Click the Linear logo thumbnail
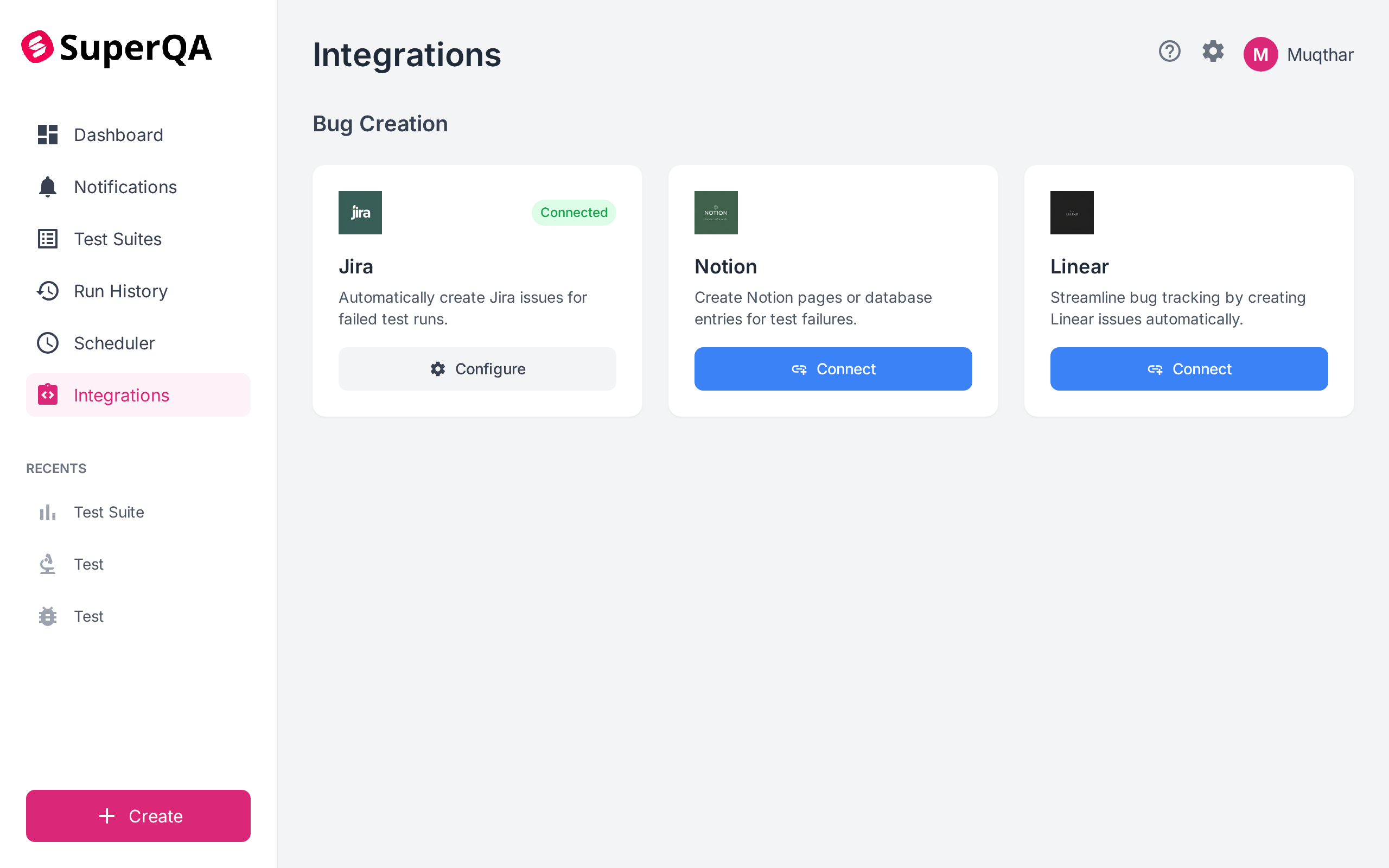 point(1072,213)
